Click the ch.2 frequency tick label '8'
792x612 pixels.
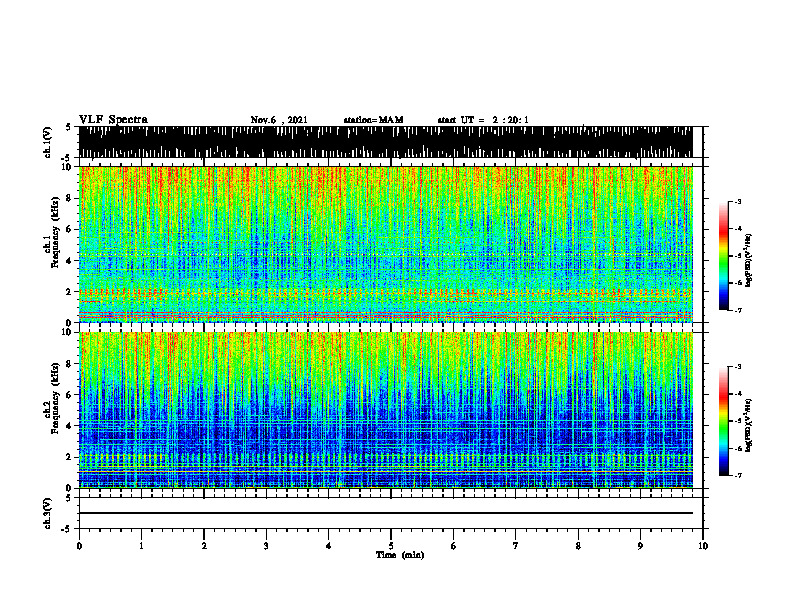[69, 364]
